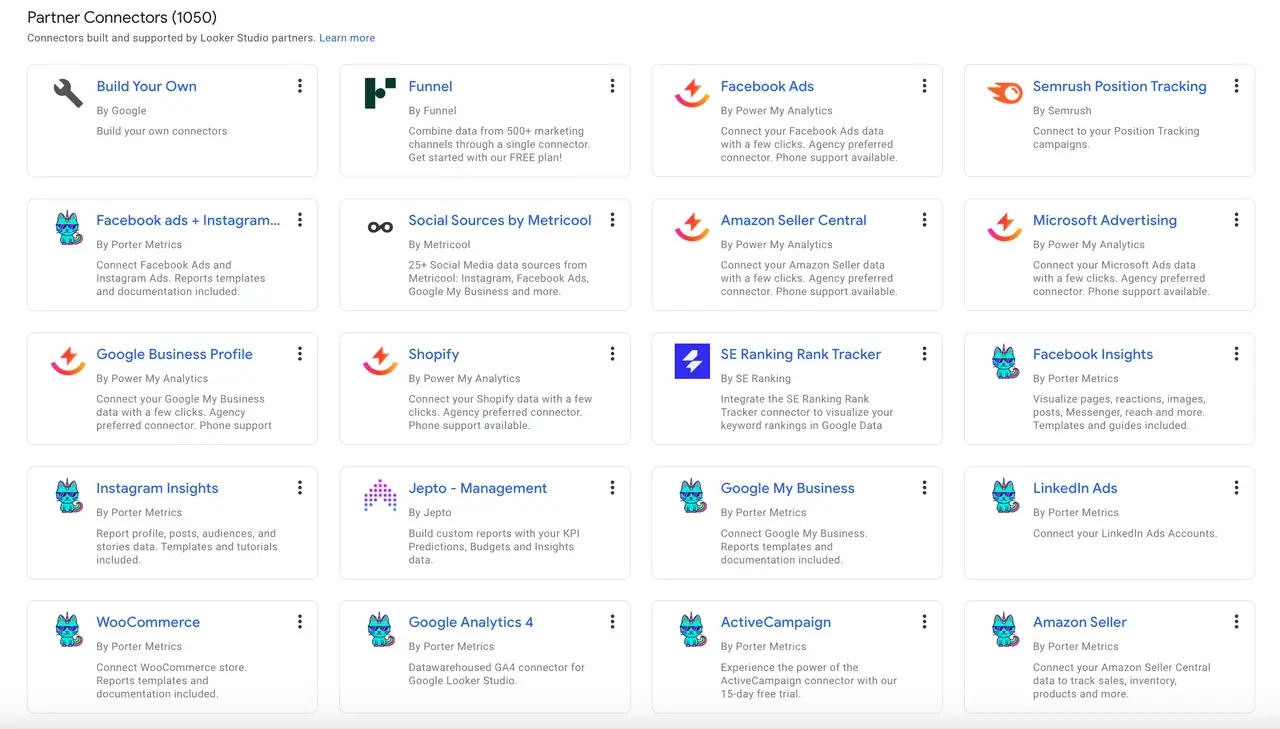Viewport: 1280px width, 729px height.
Task: Open more options for WooCommerce card
Action: point(300,622)
